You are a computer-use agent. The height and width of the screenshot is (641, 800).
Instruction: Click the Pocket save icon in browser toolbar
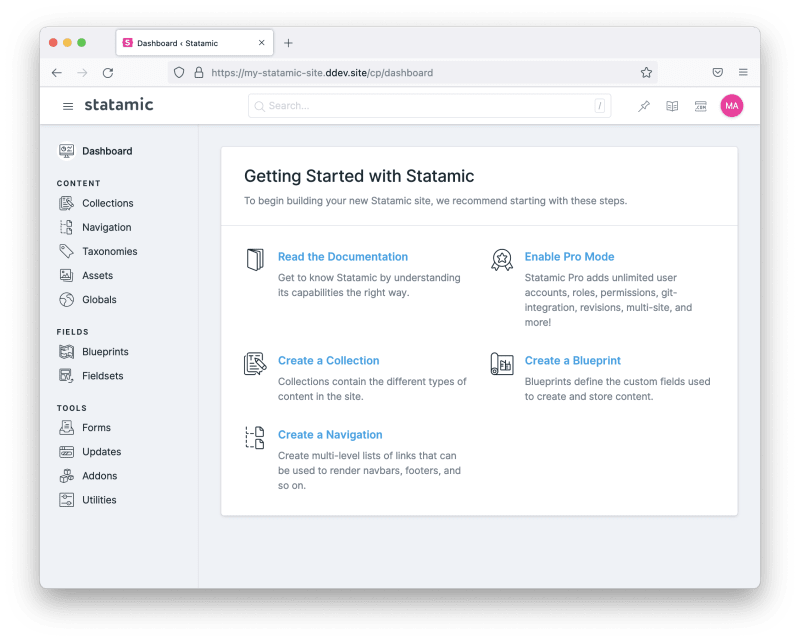pos(718,72)
